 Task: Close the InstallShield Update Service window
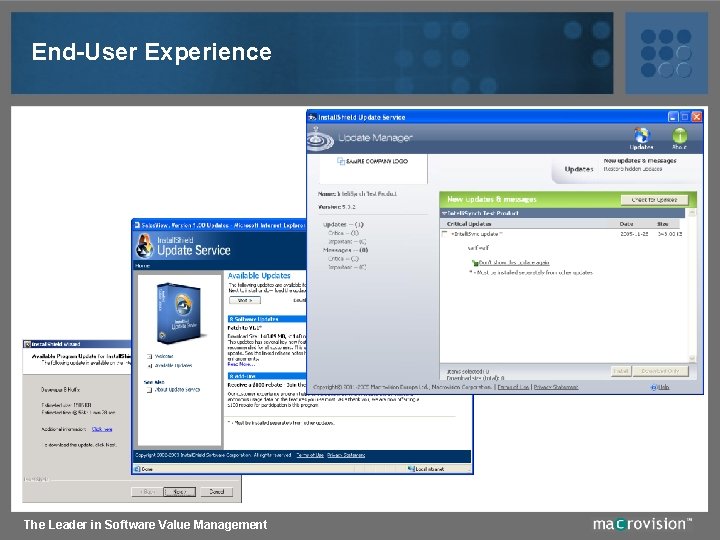click(x=697, y=117)
